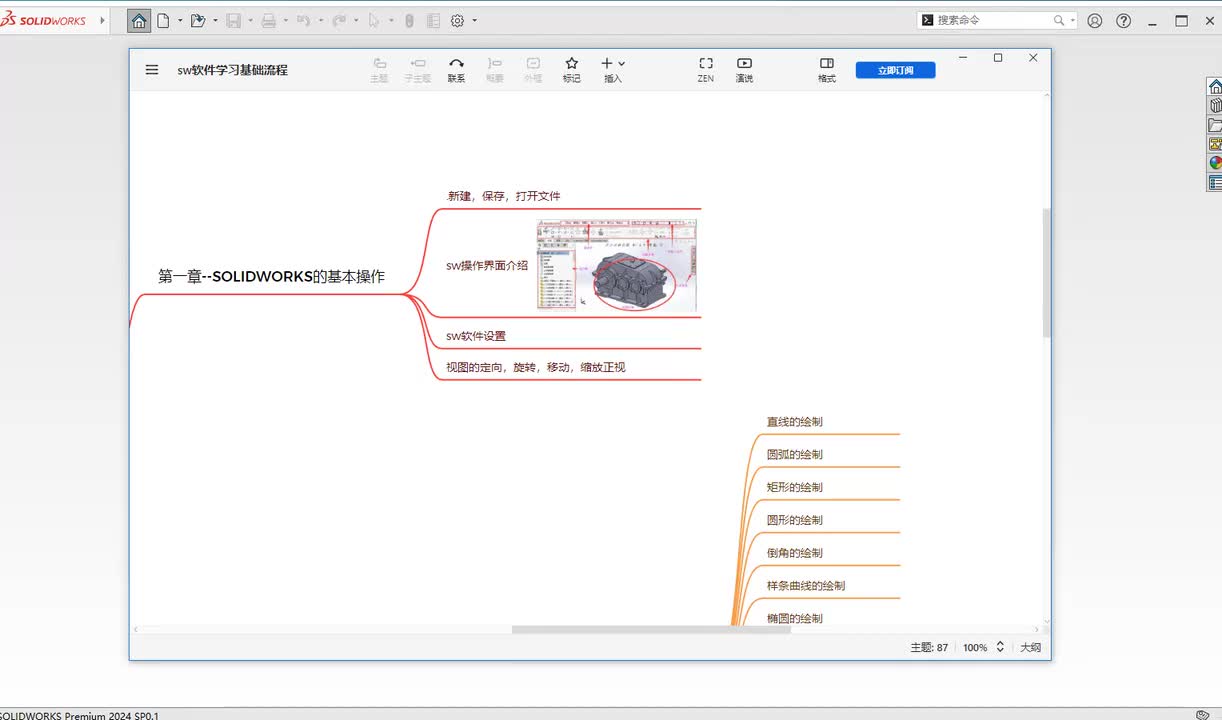
Task: Click the vertical scrollbar thumb
Action: coord(1047,272)
